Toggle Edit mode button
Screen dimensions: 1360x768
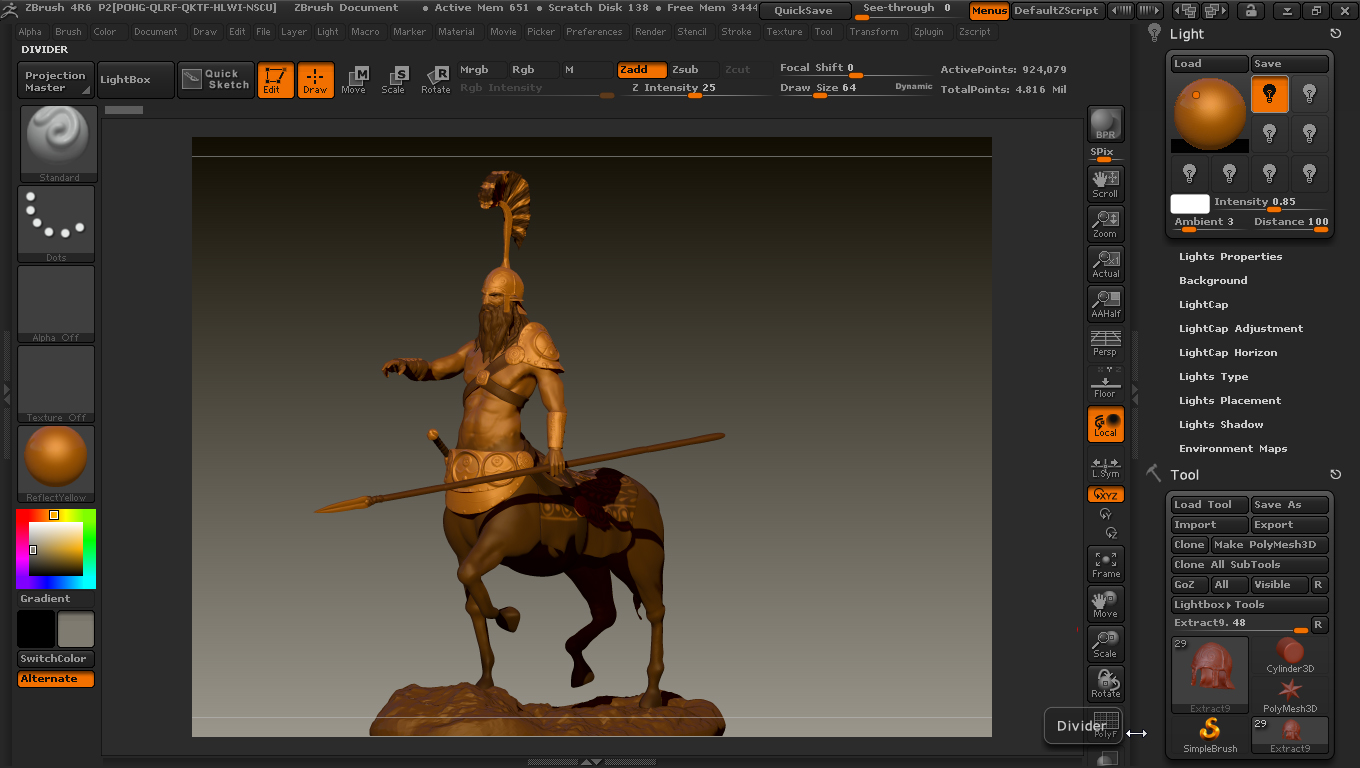click(275, 80)
